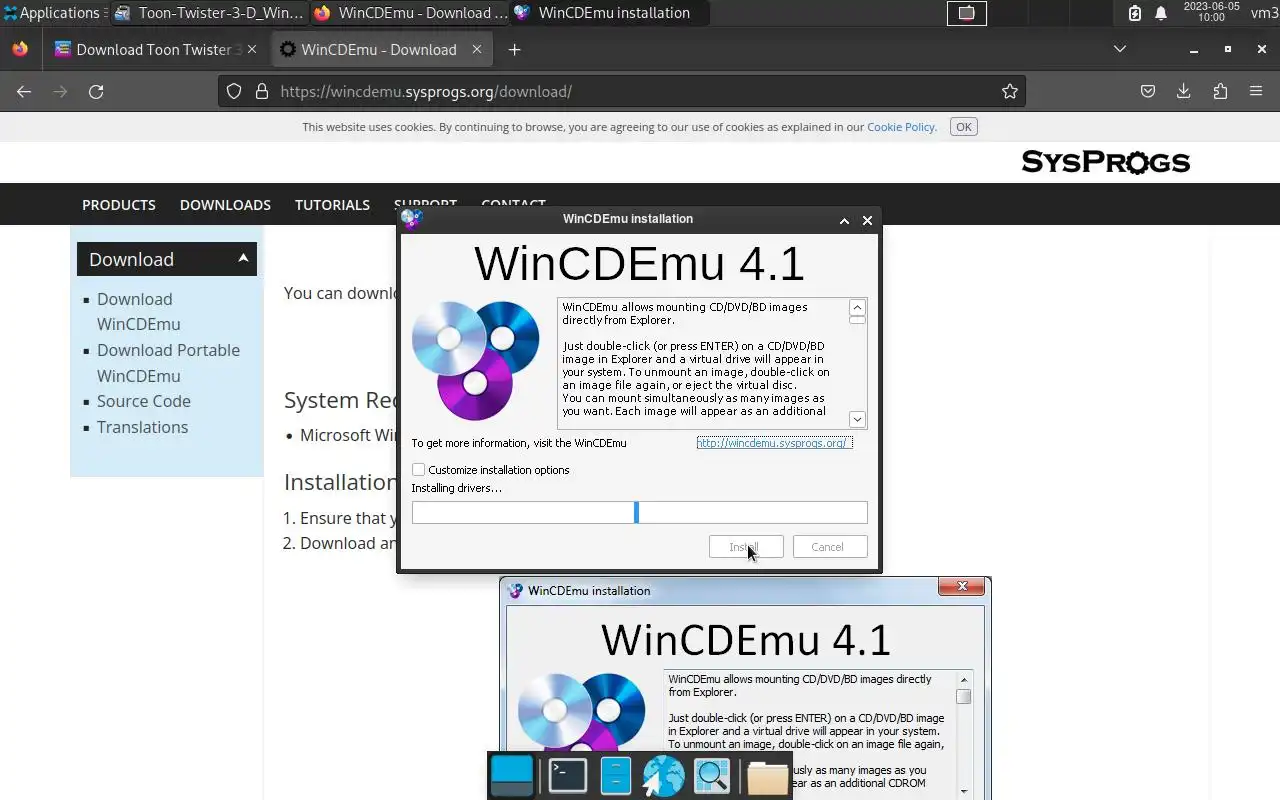Go back using the browser back arrow
Screen dimensions: 1280x800
(24, 91)
